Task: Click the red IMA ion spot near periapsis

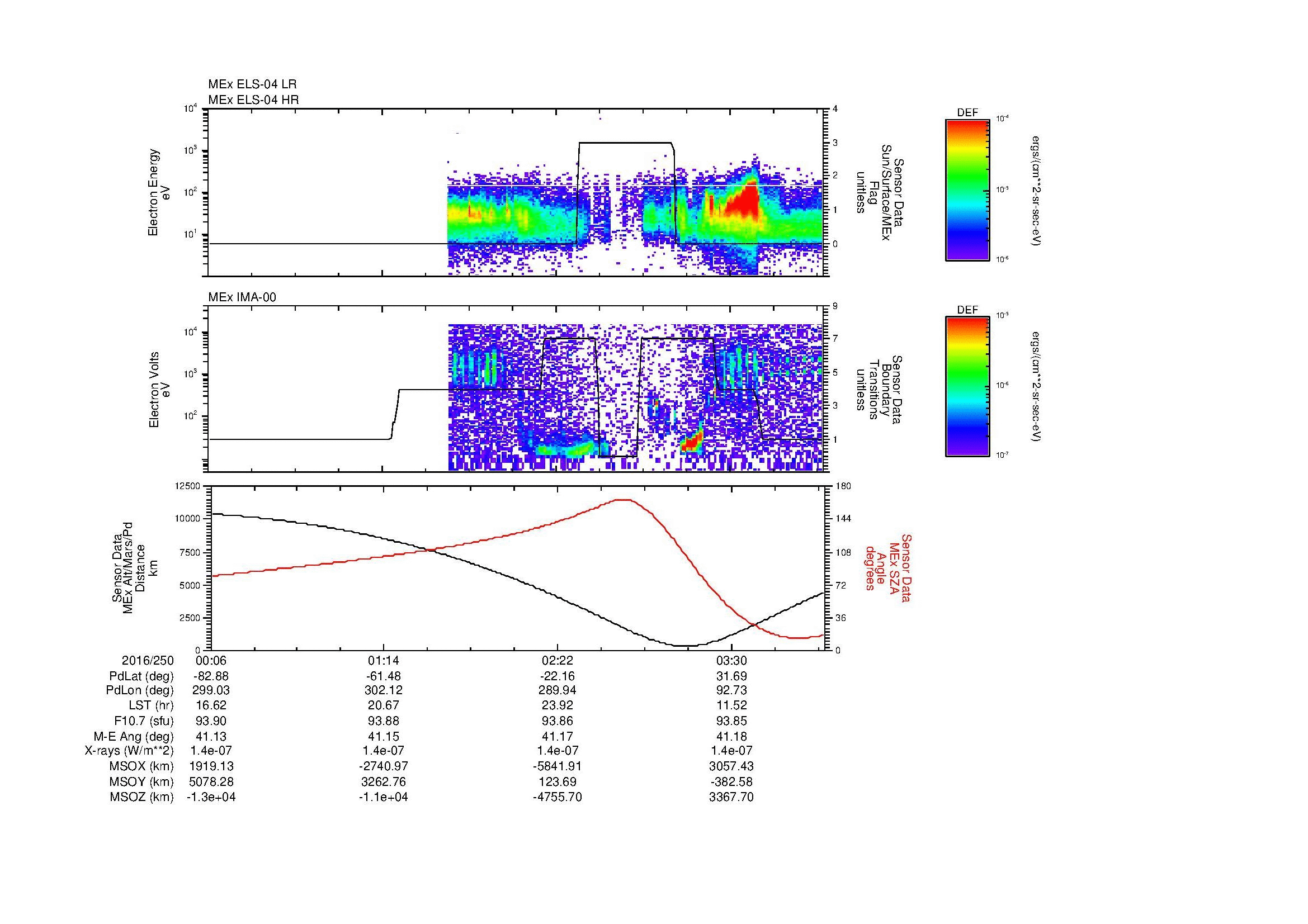Action: [x=693, y=442]
